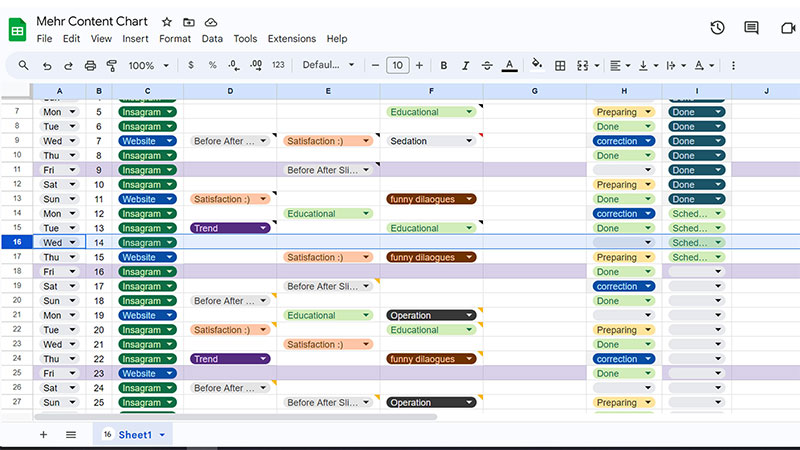800x450 pixels.
Task: Check the cloud save status icon
Action: 211,22
